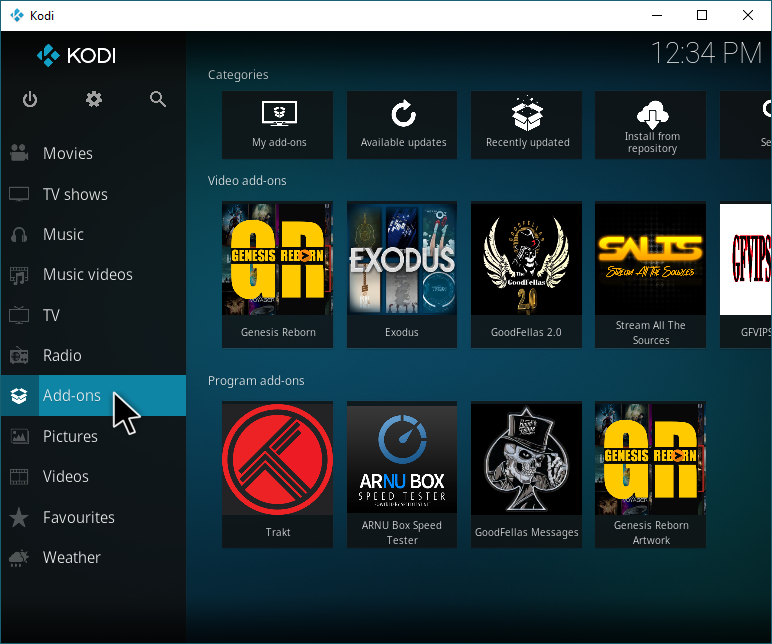Viewport: 772px width, 644px height.
Task: Launch ARNU Box Speed Tester
Action: (402, 474)
